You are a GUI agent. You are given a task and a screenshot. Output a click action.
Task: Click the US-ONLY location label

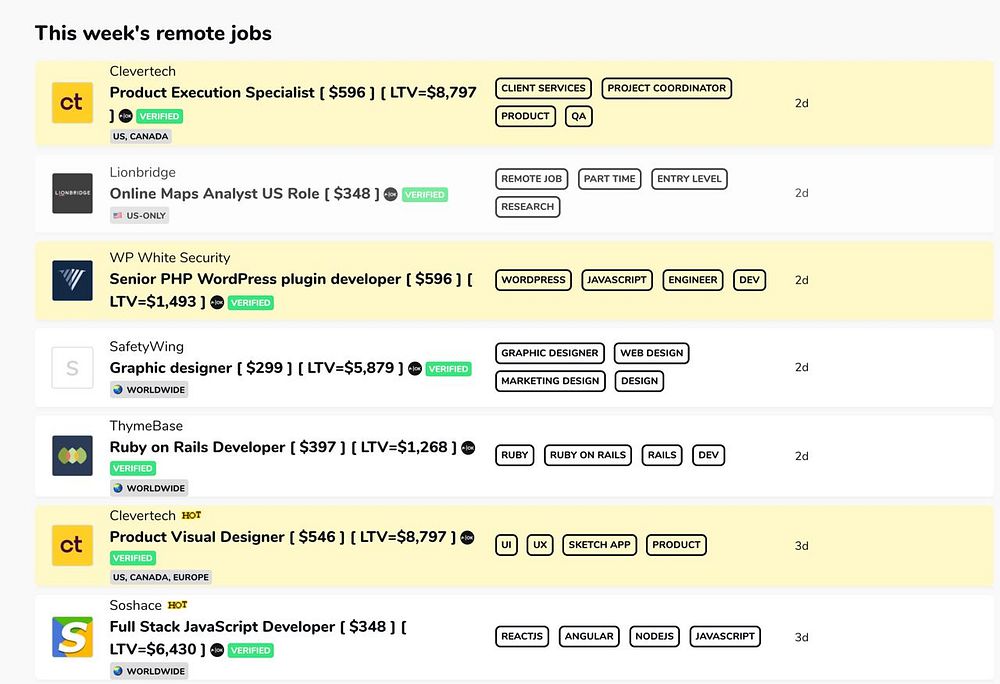pos(140,215)
